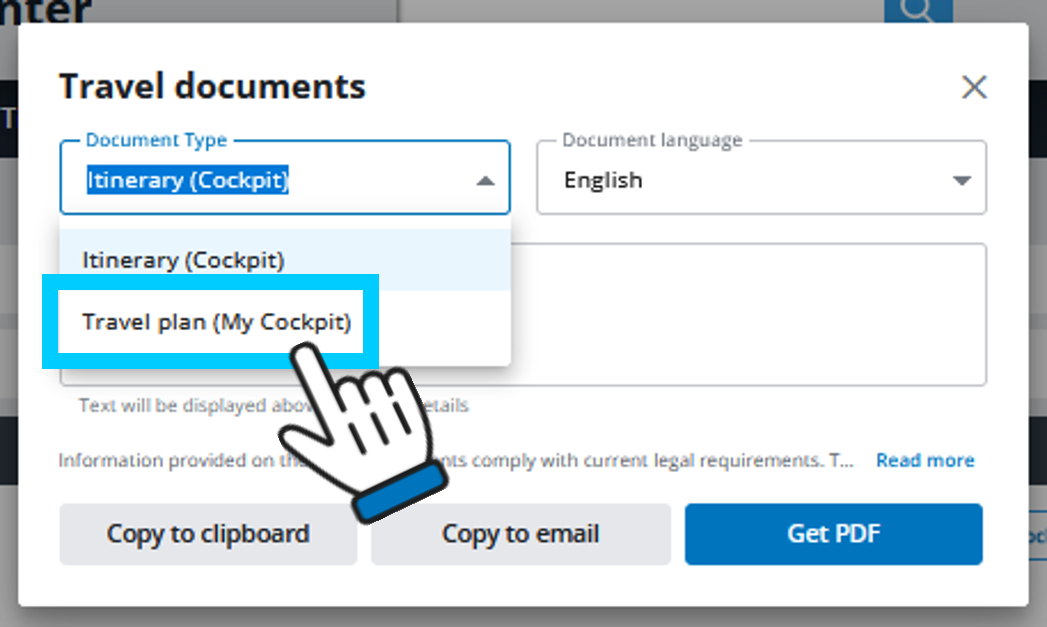The image size is (1047, 627).
Task: Click the English language value
Action: tap(603, 181)
